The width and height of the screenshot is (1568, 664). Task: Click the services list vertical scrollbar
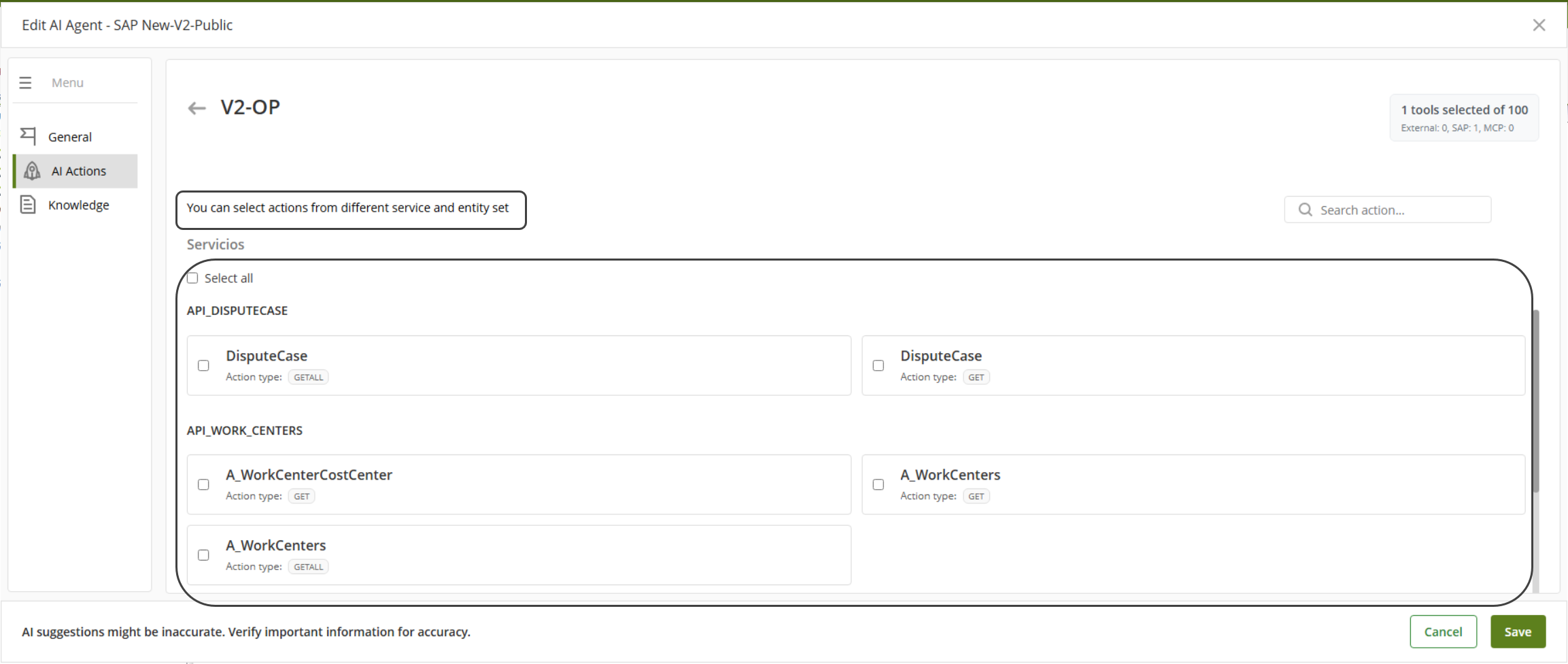click(x=1535, y=401)
